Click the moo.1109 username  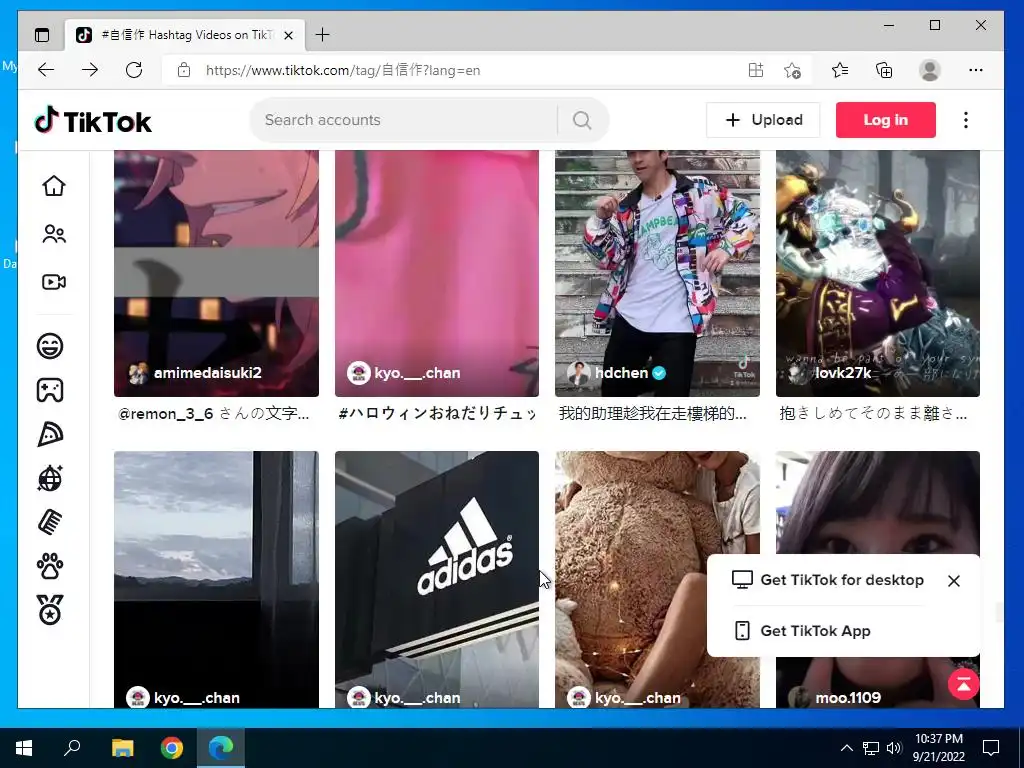tap(848, 697)
